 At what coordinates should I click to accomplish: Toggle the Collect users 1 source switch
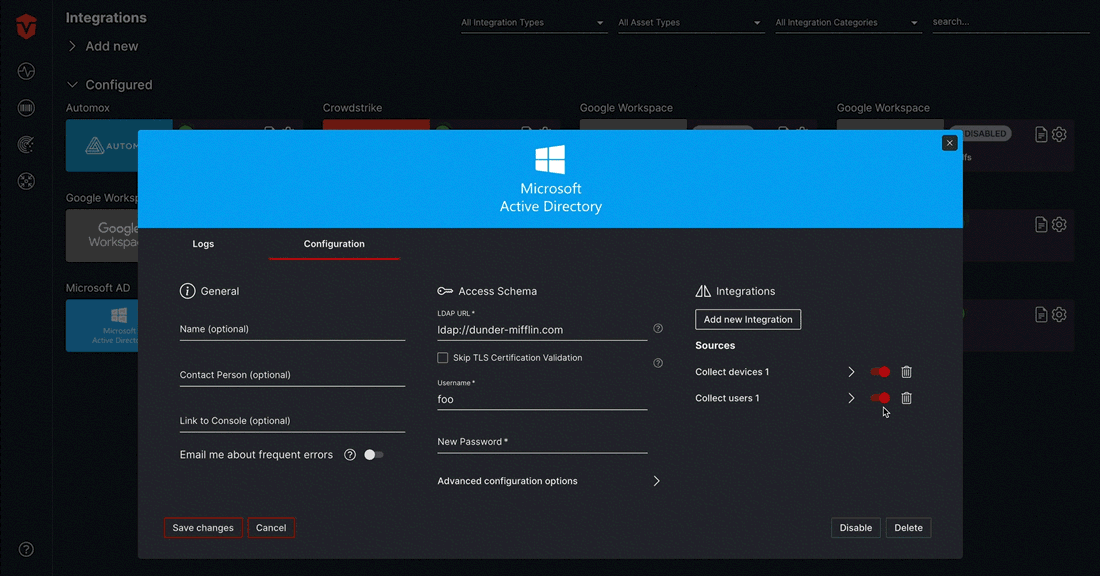pyautogui.click(x=880, y=398)
